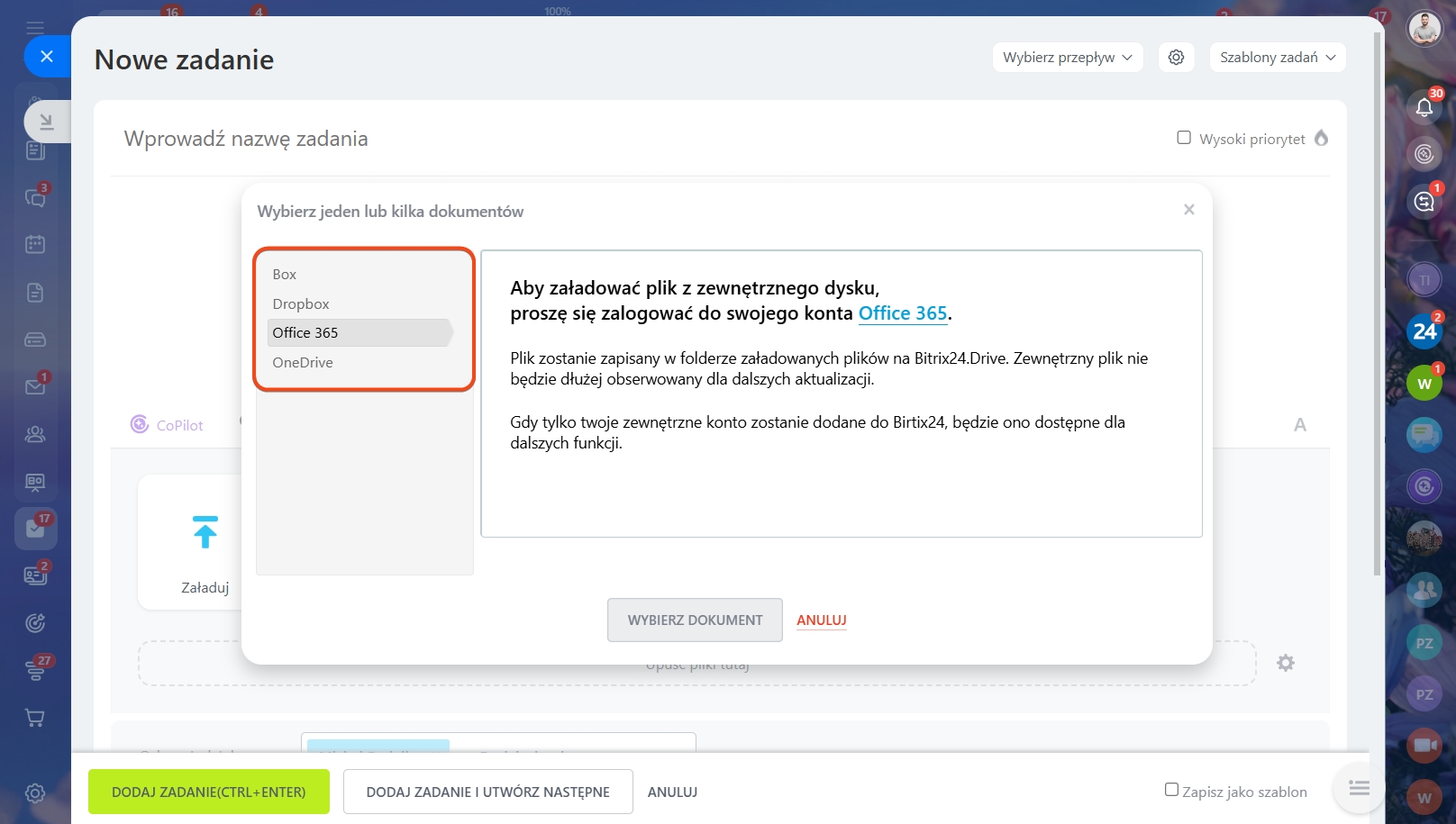Open the shopping cart icon in sidebar
This screenshot has height=824, width=1456.
tap(35, 718)
